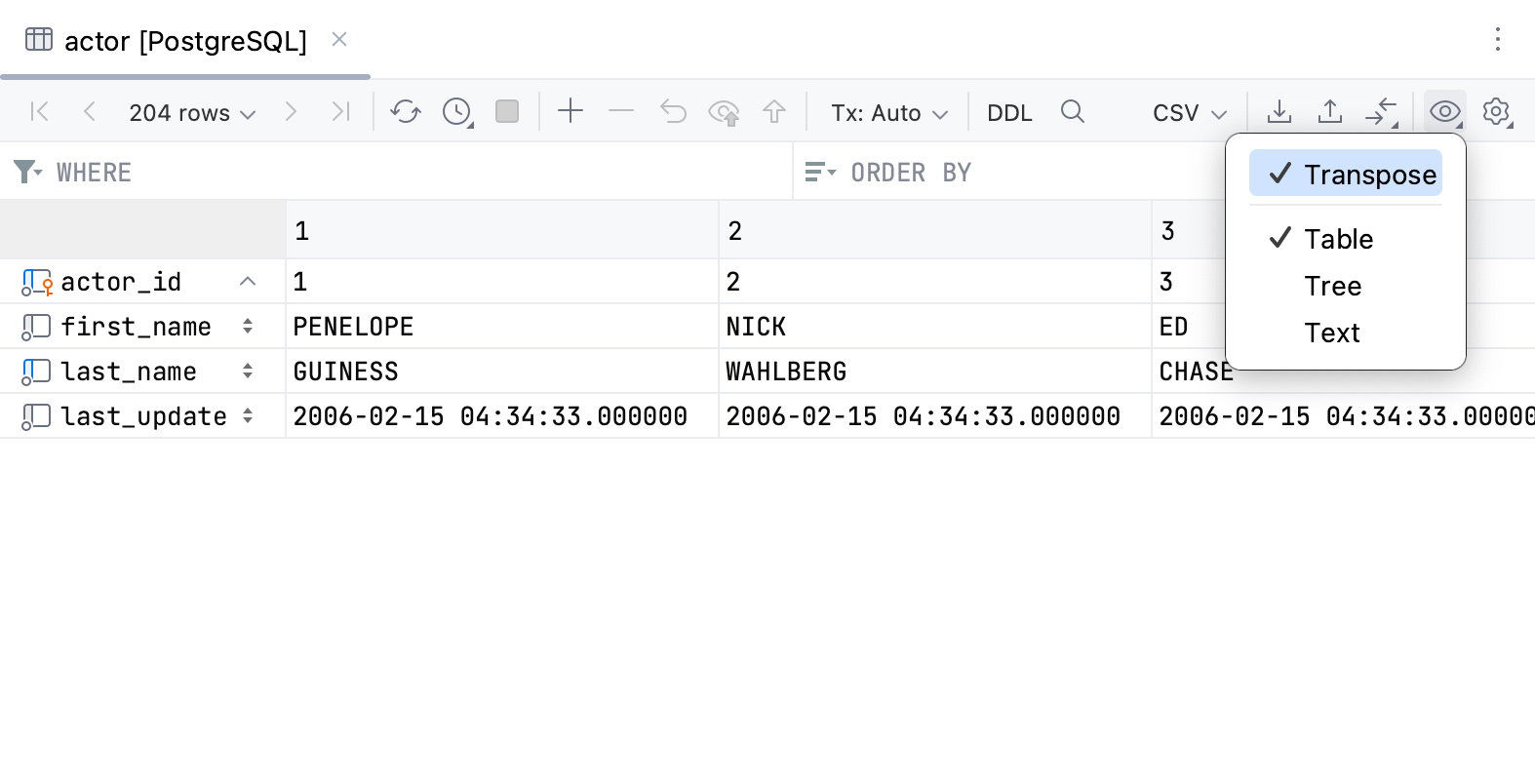Image resolution: width=1535 pixels, height=784 pixels.
Task: Open the CSV data extractor dropdown
Action: (1189, 113)
